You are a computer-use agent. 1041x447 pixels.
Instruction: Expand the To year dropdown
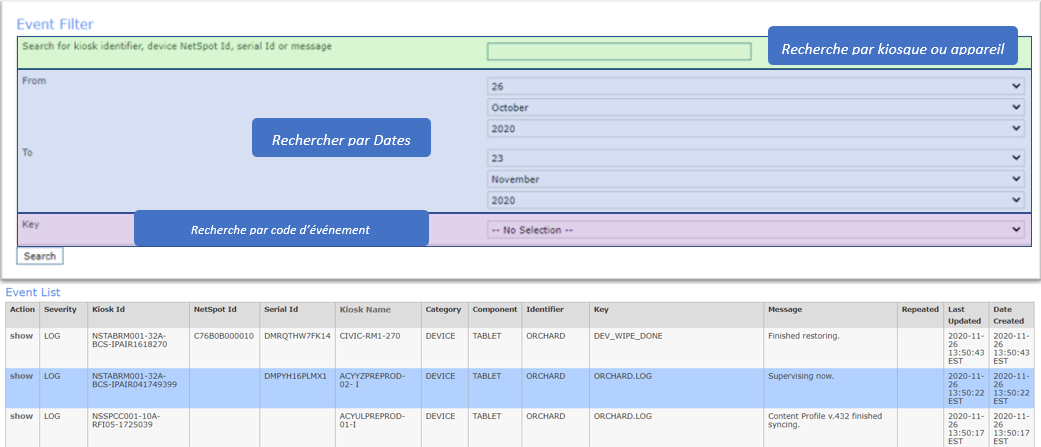pos(755,200)
